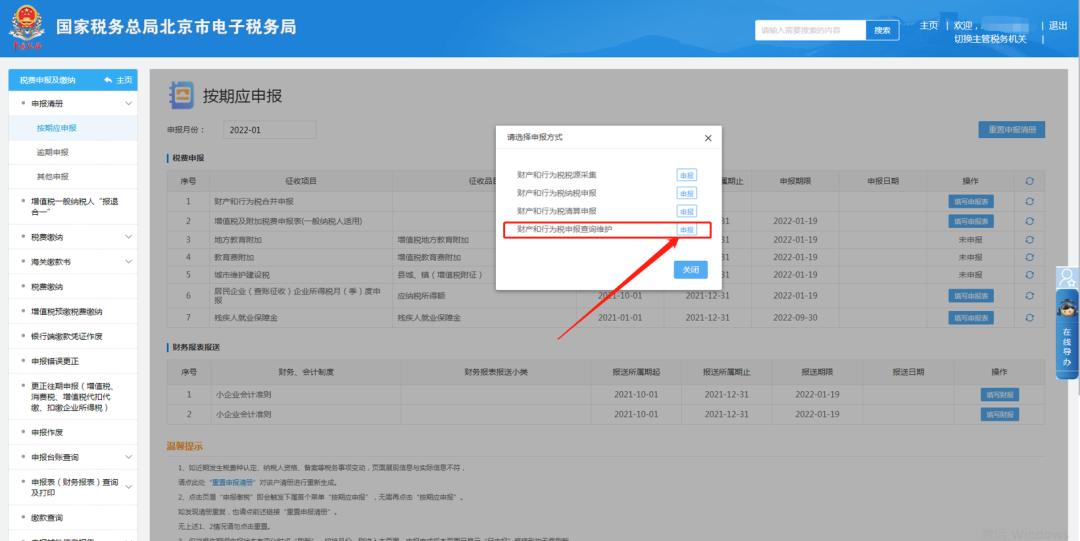Open the 在线导办 assistant widget
The height and width of the screenshot is (541, 1080).
click(1067, 334)
